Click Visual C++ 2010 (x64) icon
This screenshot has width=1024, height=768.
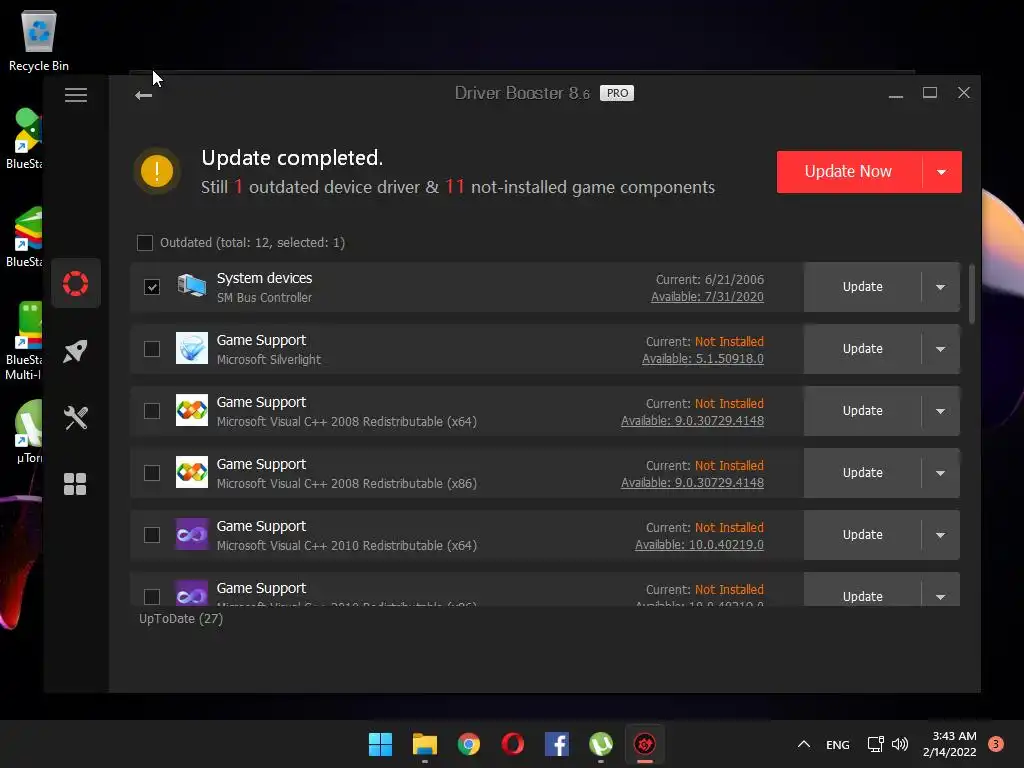pyautogui.click(x=192, y=534)
